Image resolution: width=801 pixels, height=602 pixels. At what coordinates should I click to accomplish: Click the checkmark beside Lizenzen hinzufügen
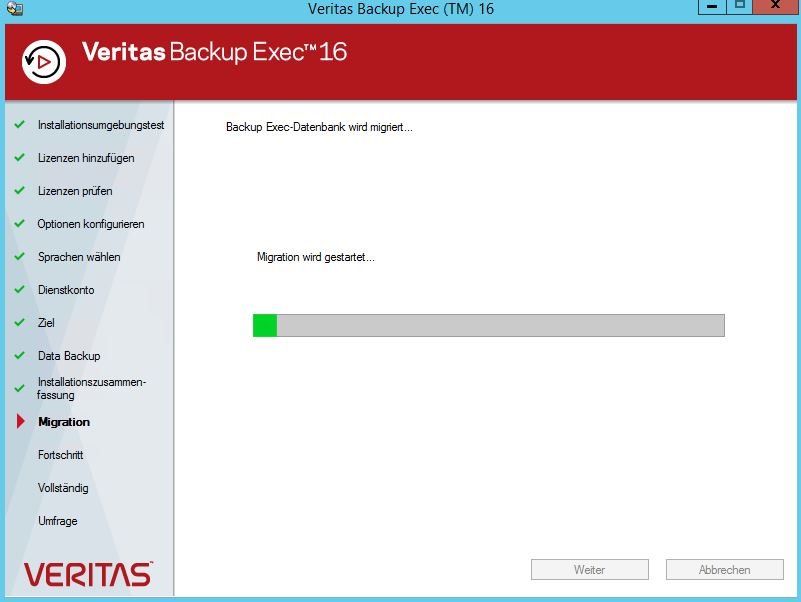click(x=19, y=157)
